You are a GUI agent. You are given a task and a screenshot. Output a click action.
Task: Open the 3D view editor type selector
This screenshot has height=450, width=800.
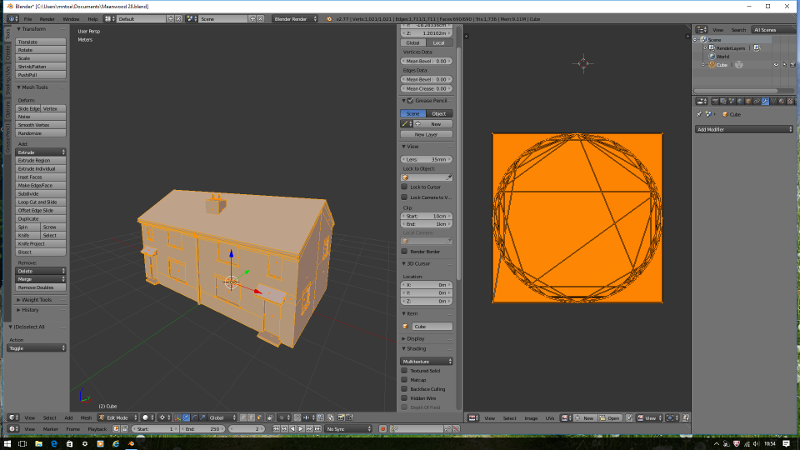coord(14,417)
